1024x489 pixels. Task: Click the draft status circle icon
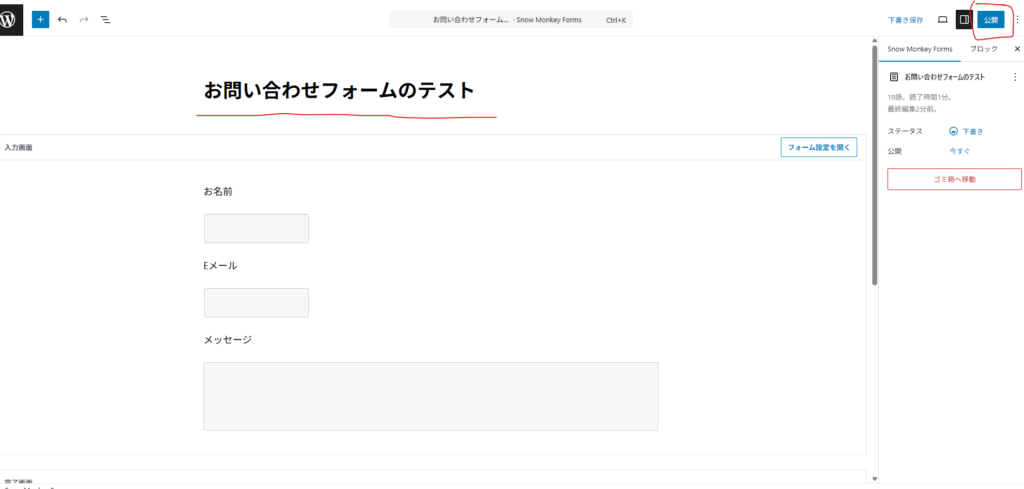pyautogui.click(x=953, y=131)
